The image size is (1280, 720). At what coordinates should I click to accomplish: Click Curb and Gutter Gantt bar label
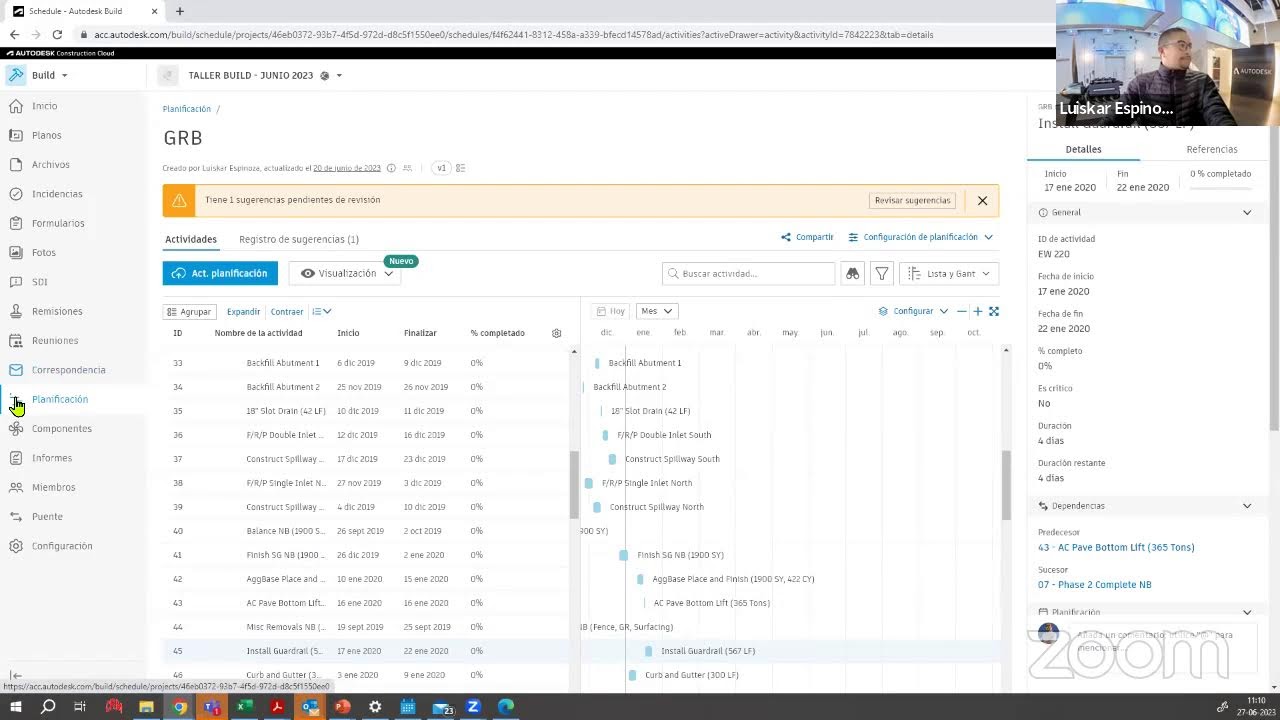coord(691,675)
